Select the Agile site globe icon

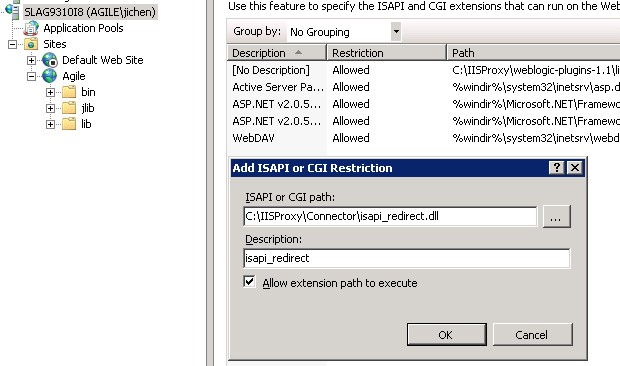click(x=49, y=76)
